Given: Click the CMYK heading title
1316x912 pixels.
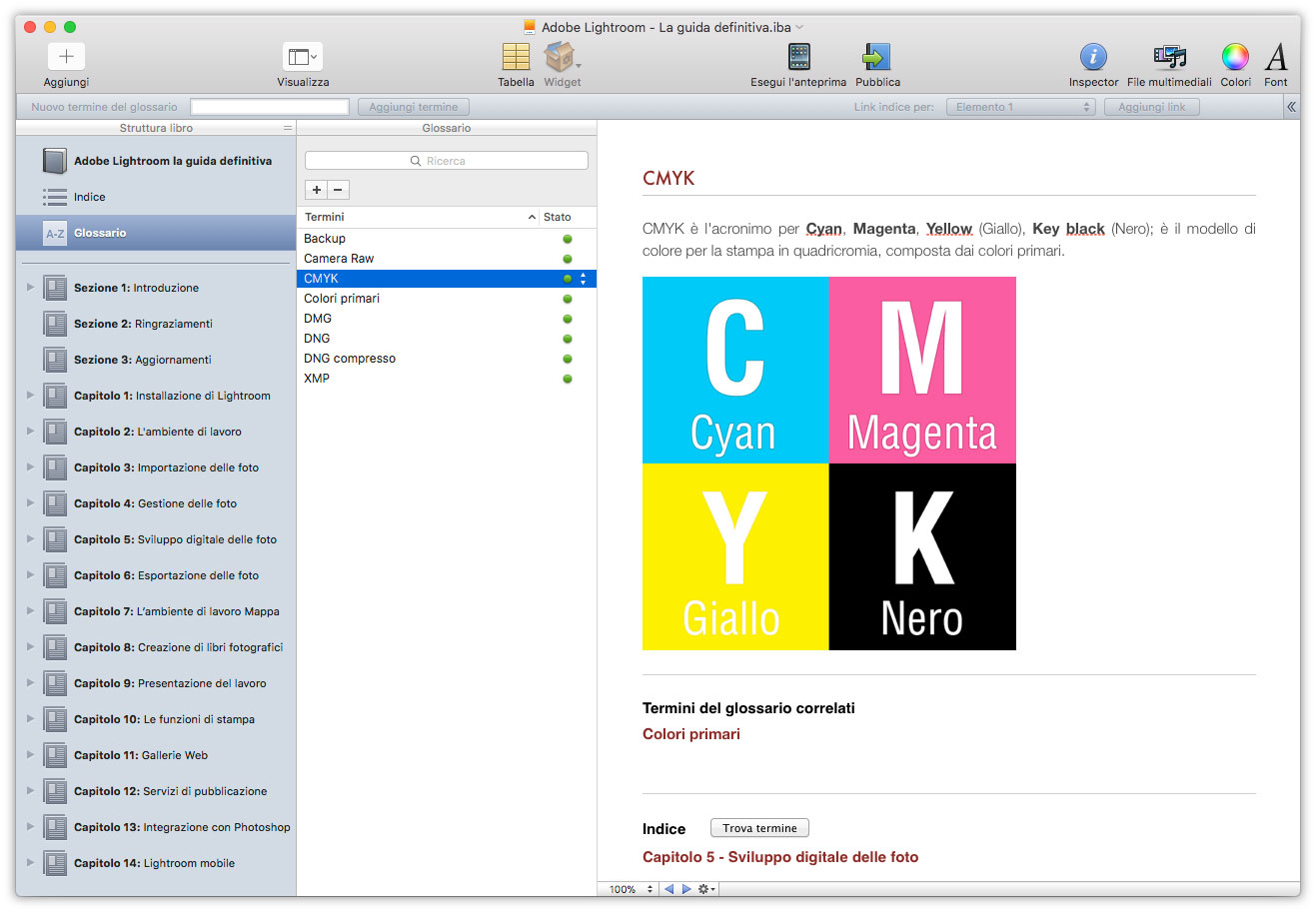Looking at the screenshot, I should (668, 178).
